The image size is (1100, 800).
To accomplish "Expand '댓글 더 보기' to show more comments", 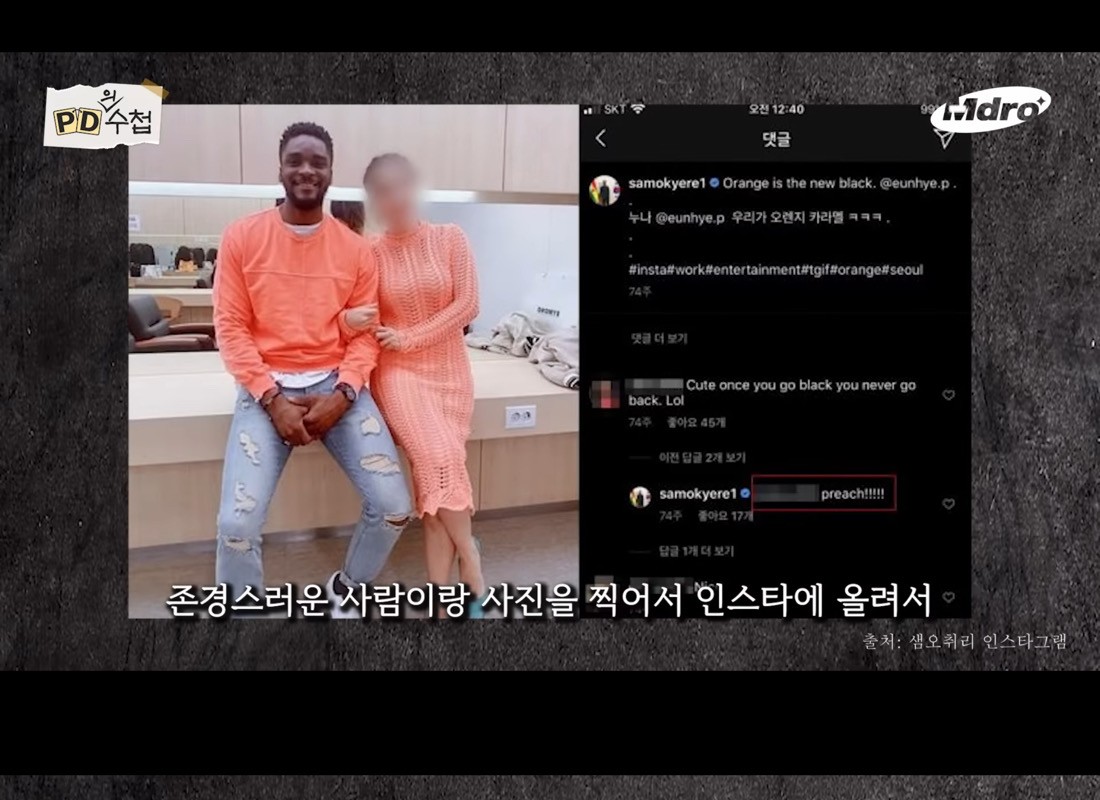I will (x=658, y=339).
